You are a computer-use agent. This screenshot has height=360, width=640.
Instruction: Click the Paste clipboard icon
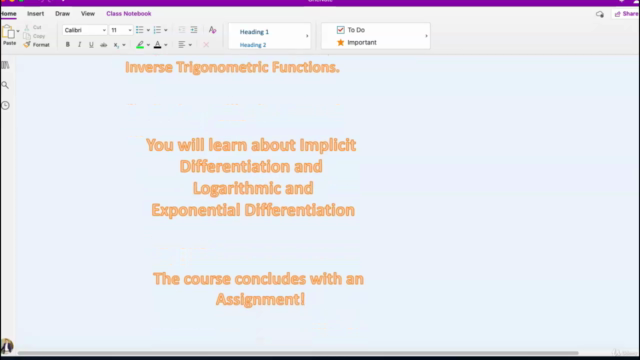point(8,32)
